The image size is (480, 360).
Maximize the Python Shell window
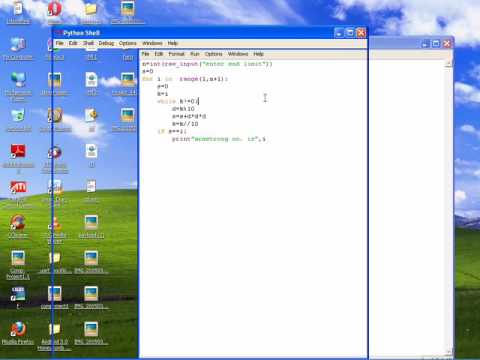click(350, 33)
